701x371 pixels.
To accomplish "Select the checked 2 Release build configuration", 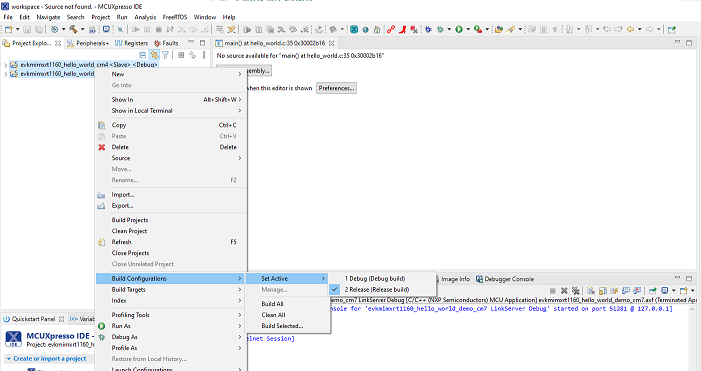I will coord(376,290).
